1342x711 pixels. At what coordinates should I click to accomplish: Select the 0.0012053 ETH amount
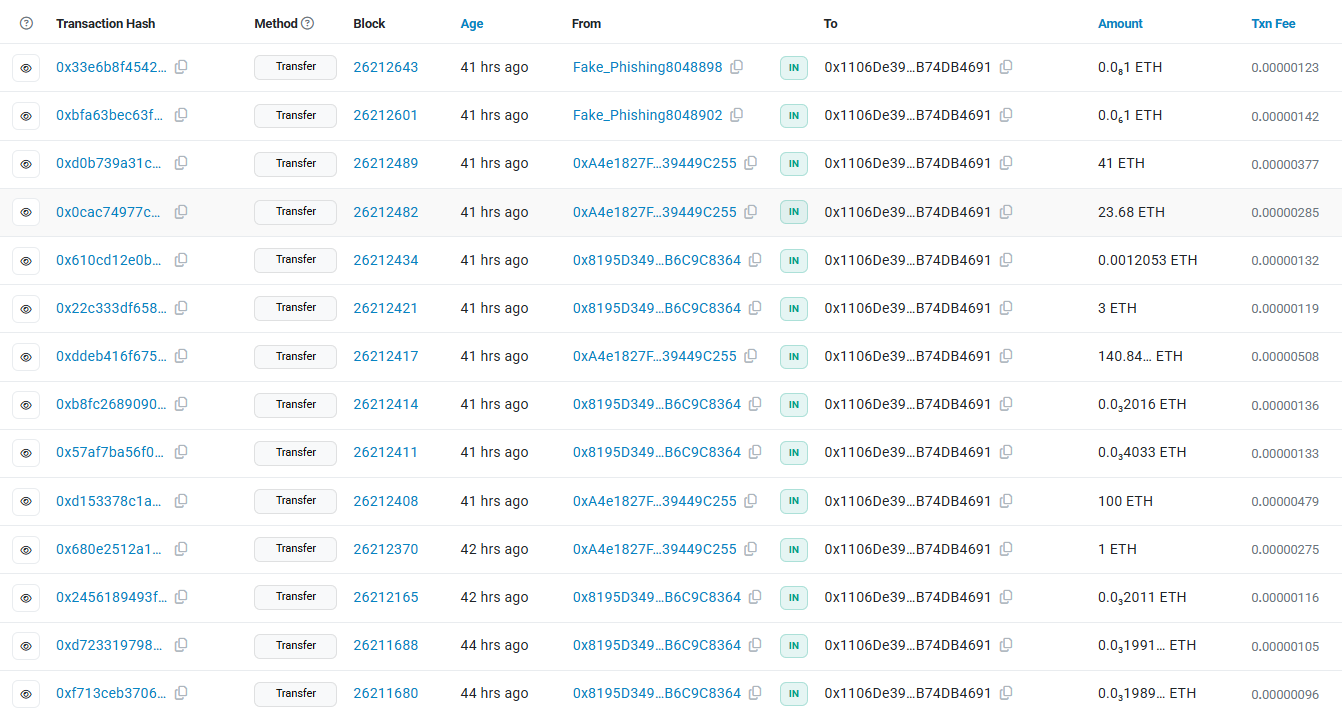[x=1147, y=260]
